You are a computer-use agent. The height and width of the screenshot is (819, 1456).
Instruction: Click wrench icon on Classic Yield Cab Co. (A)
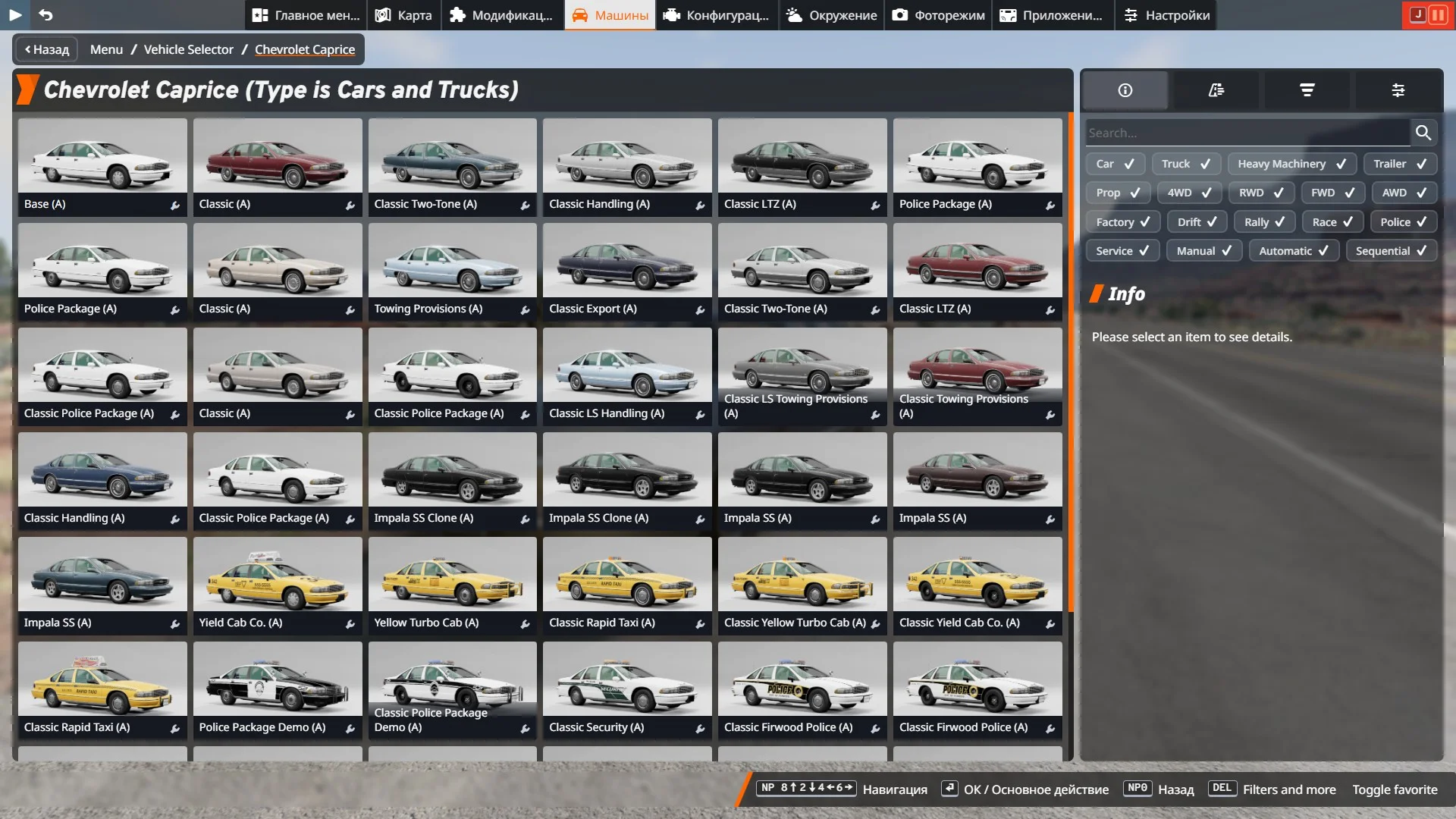click(1050, 623)
